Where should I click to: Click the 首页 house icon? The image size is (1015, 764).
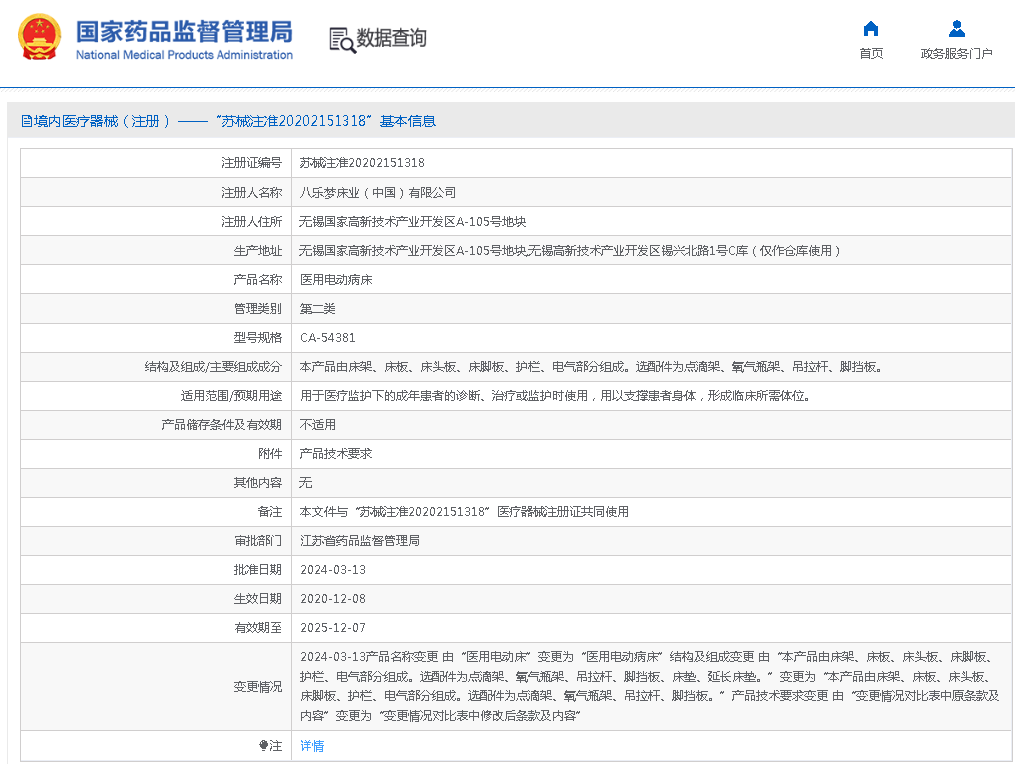tap(871, 29)
